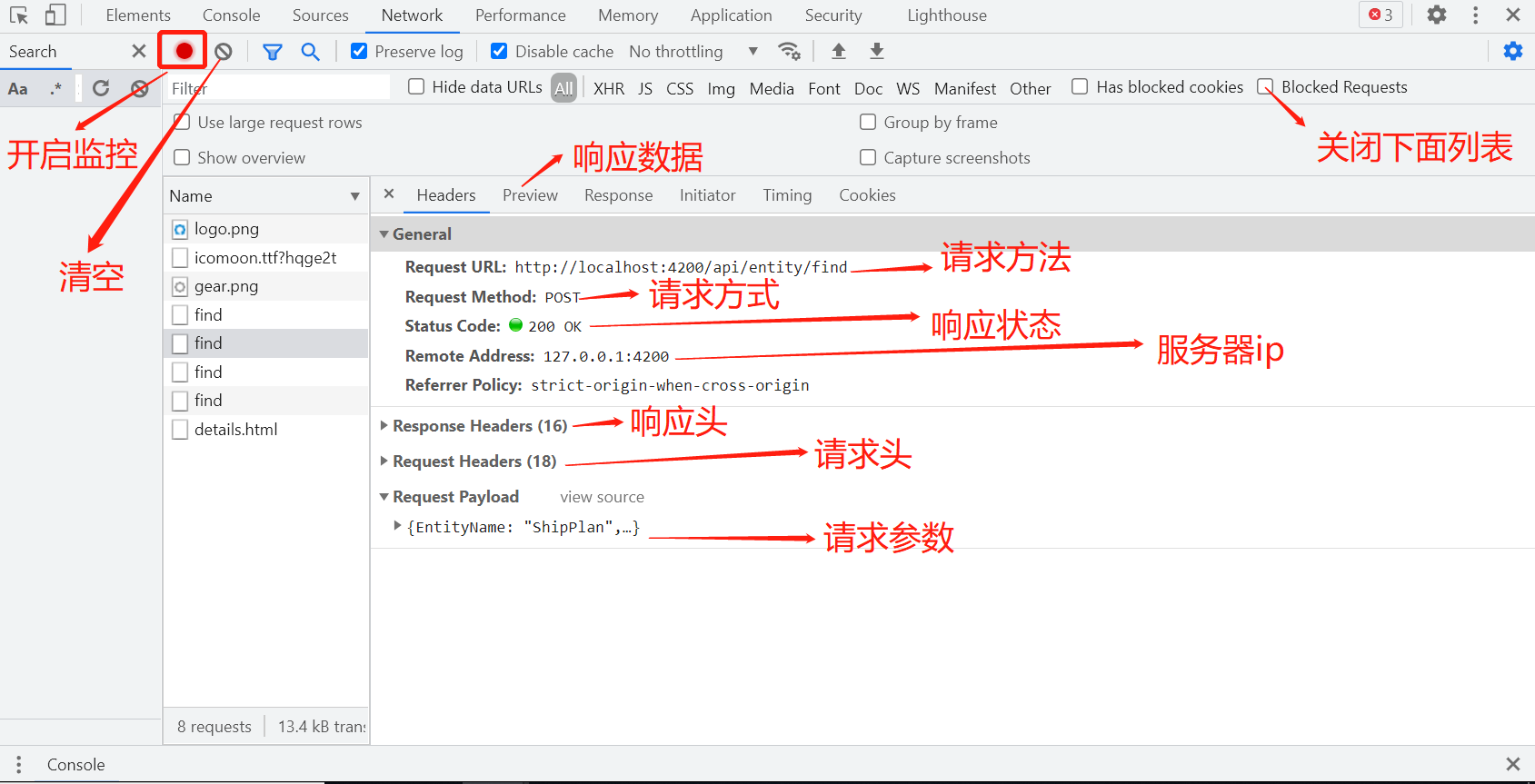Image resolution: width=1535 pixels, height=784 pixels.
Task: Close the Search panel
Action: click(139, 51)
